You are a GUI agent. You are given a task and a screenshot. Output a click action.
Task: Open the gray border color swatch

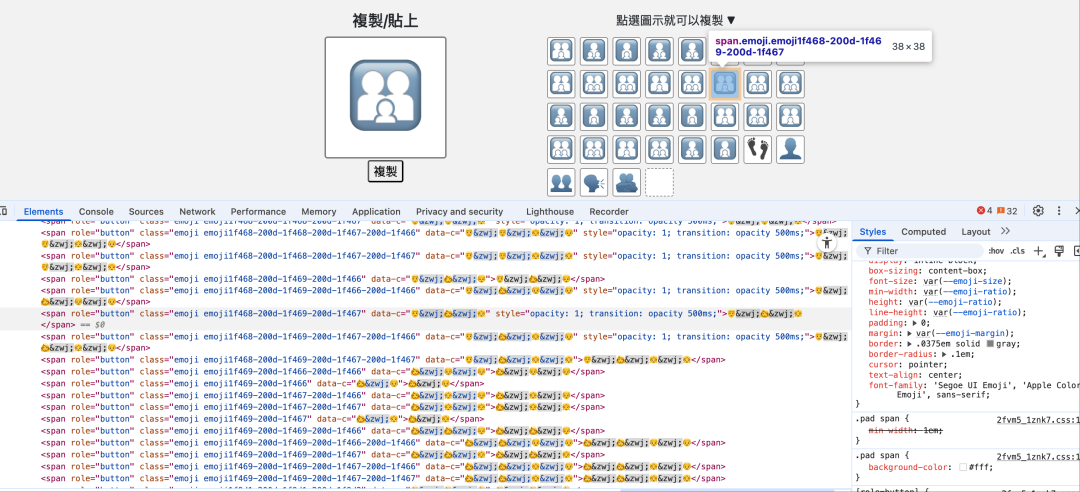tap(990, 344)
